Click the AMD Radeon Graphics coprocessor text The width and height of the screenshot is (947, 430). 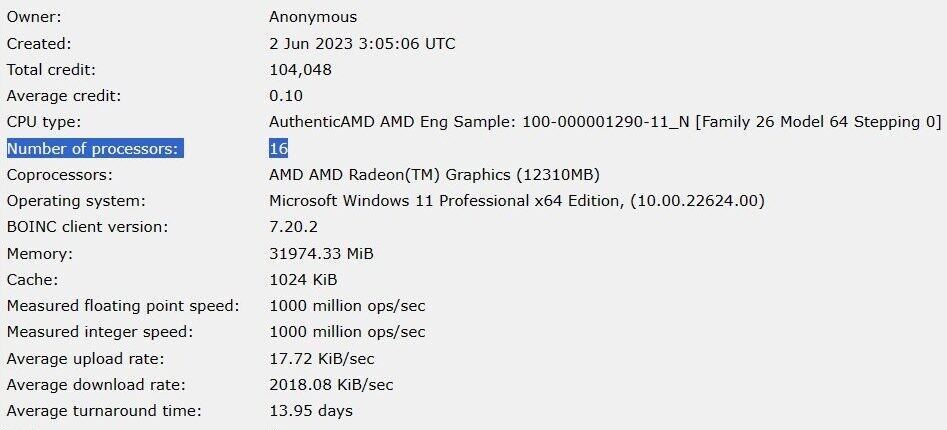(434, 174)
